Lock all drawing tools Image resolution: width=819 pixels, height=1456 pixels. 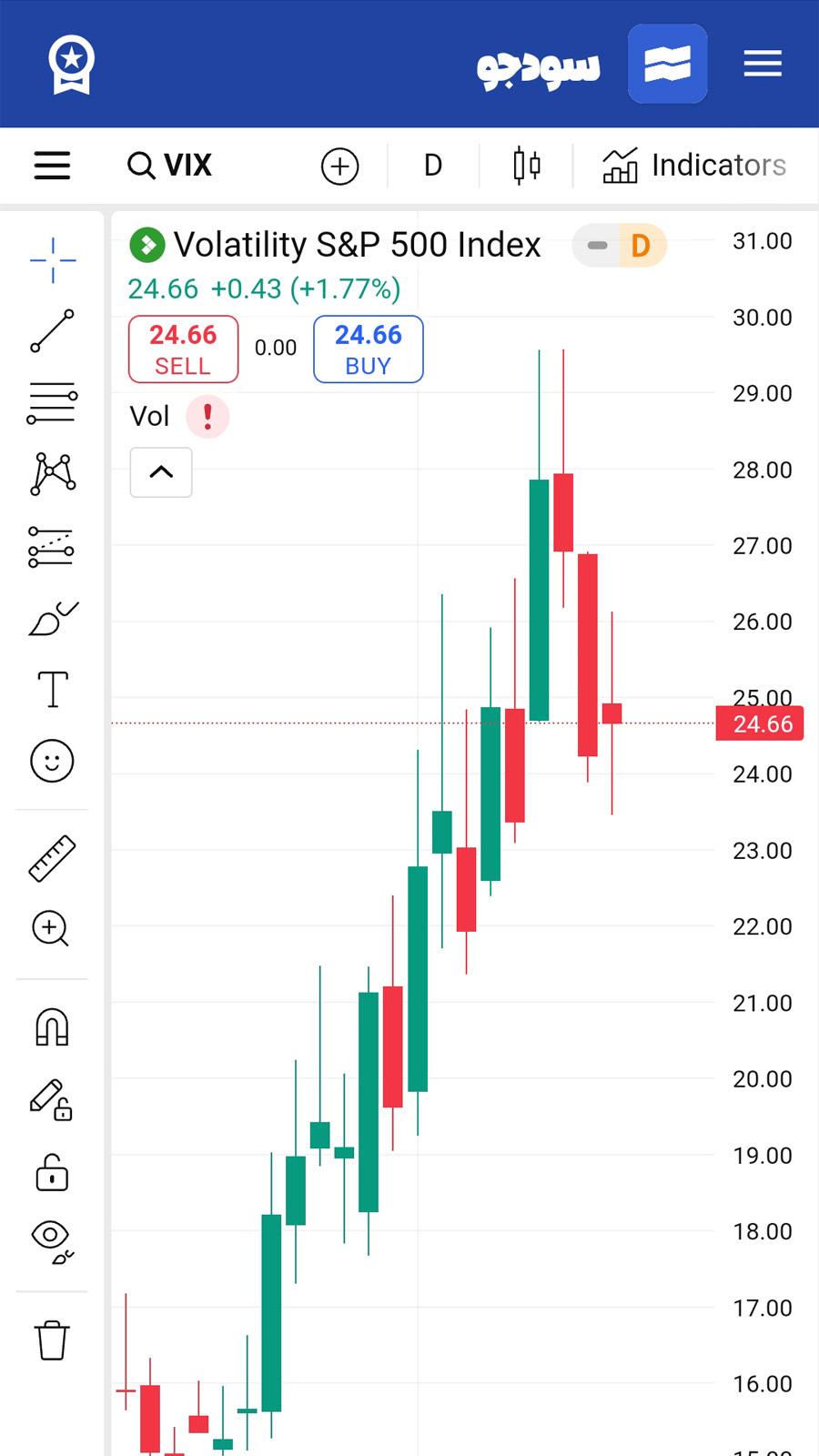52,1172
